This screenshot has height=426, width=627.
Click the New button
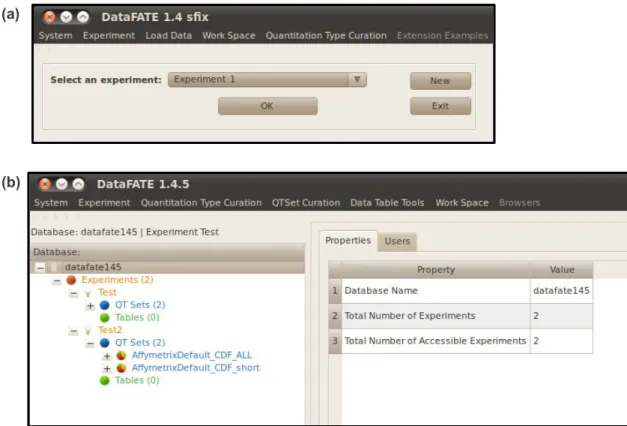point(440,81)
